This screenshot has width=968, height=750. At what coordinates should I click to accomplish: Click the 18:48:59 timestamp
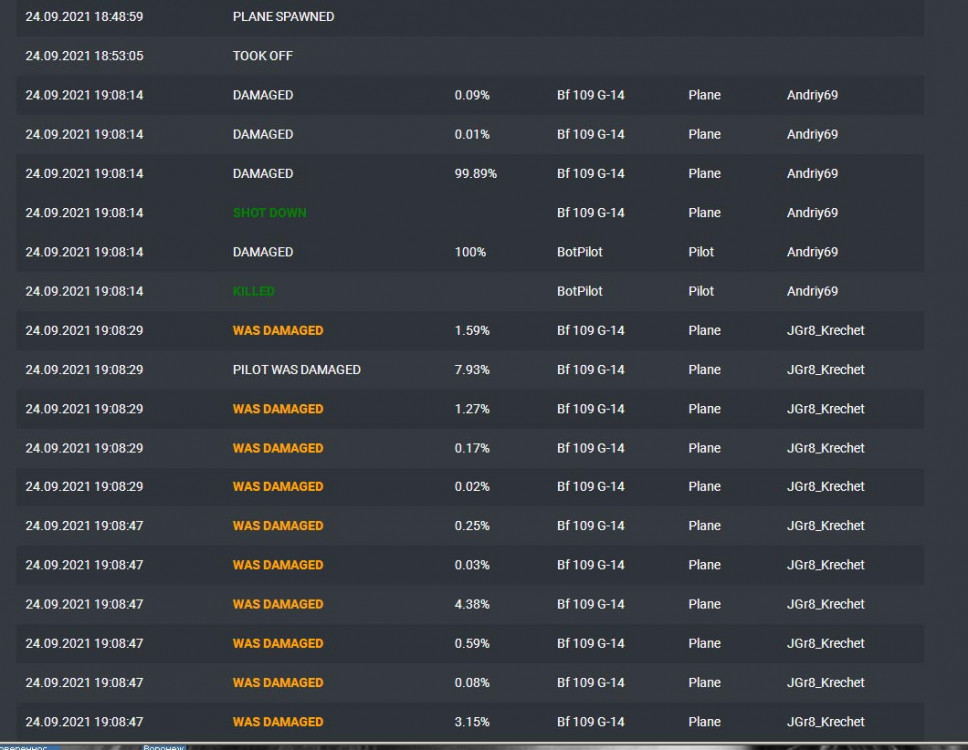click(84, 17)
